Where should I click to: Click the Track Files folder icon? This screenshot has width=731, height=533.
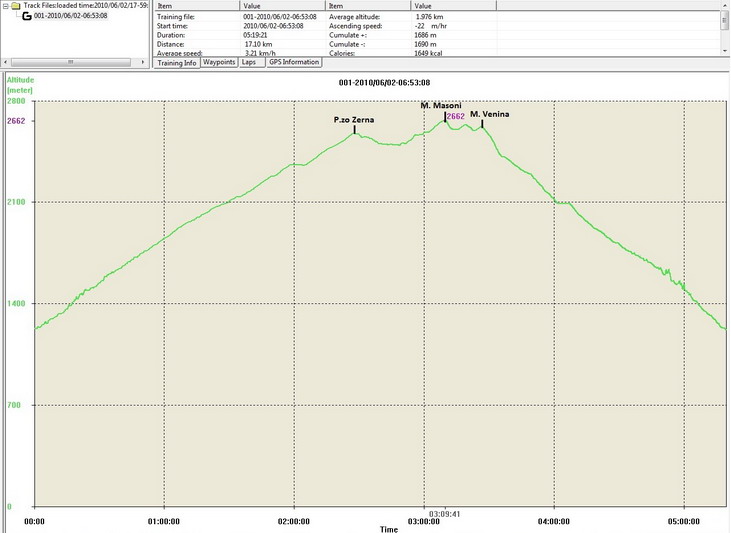(16, 5)
